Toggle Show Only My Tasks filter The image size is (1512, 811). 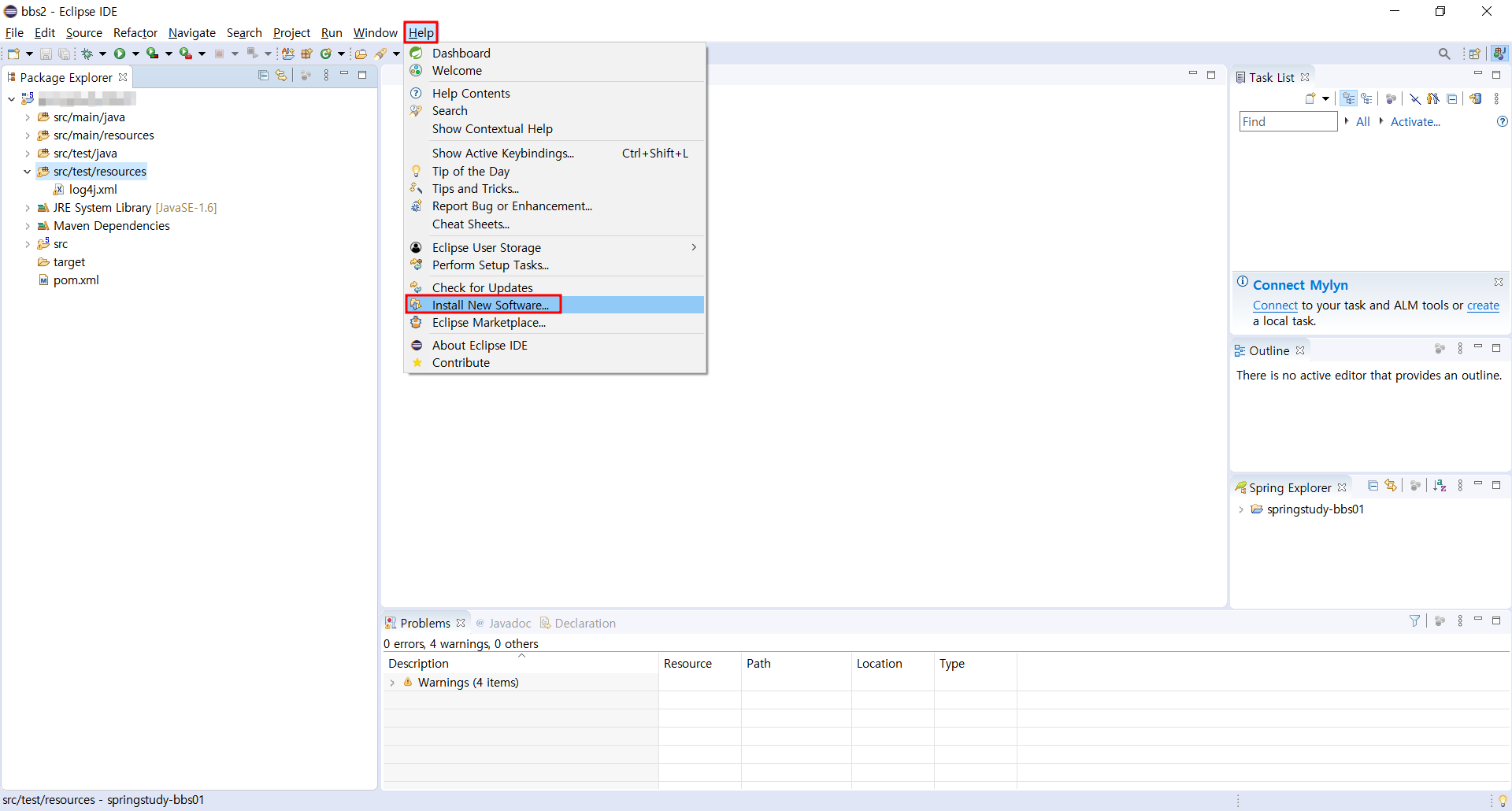click(x=1433, y=98)
